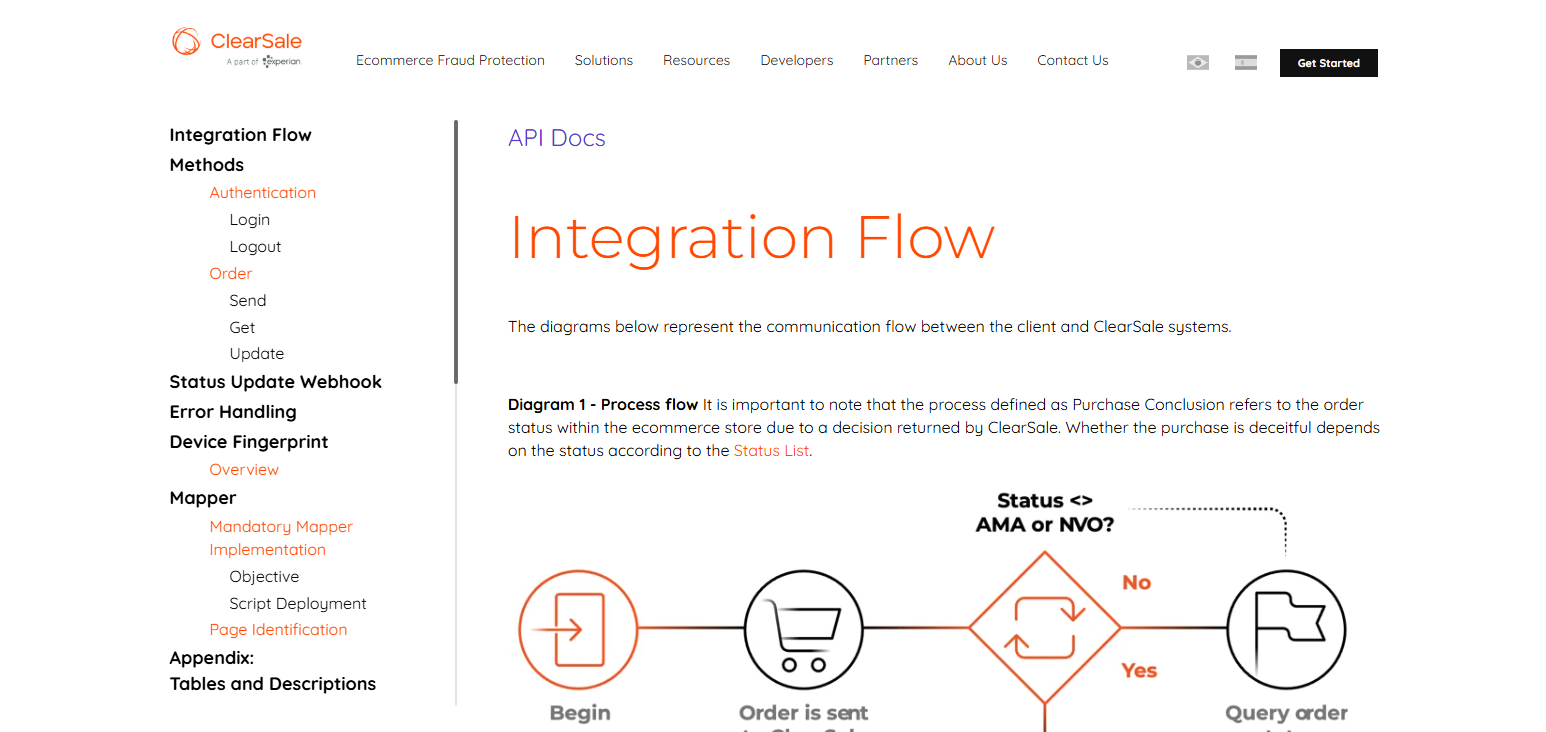Go to Objective section
This screenshot has height=732, width=1546.
pyautogui.click(x=264, y=577)
